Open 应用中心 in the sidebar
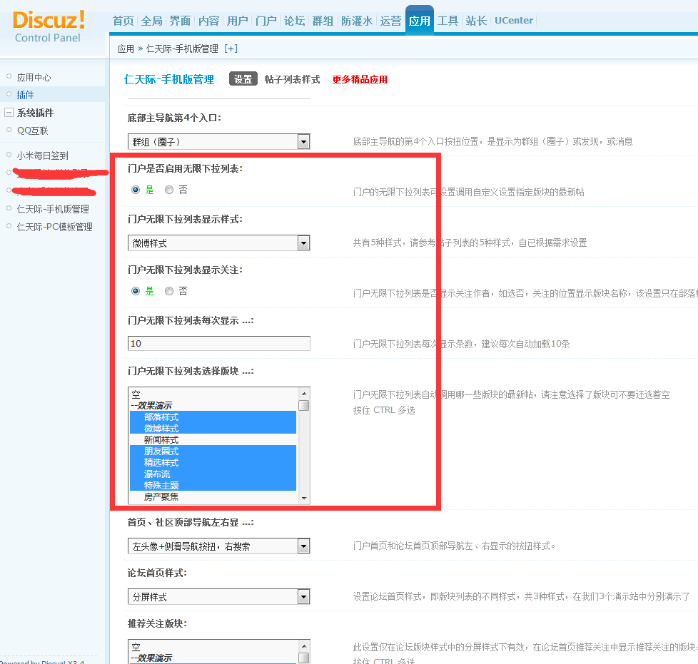 tap(34, 77)
